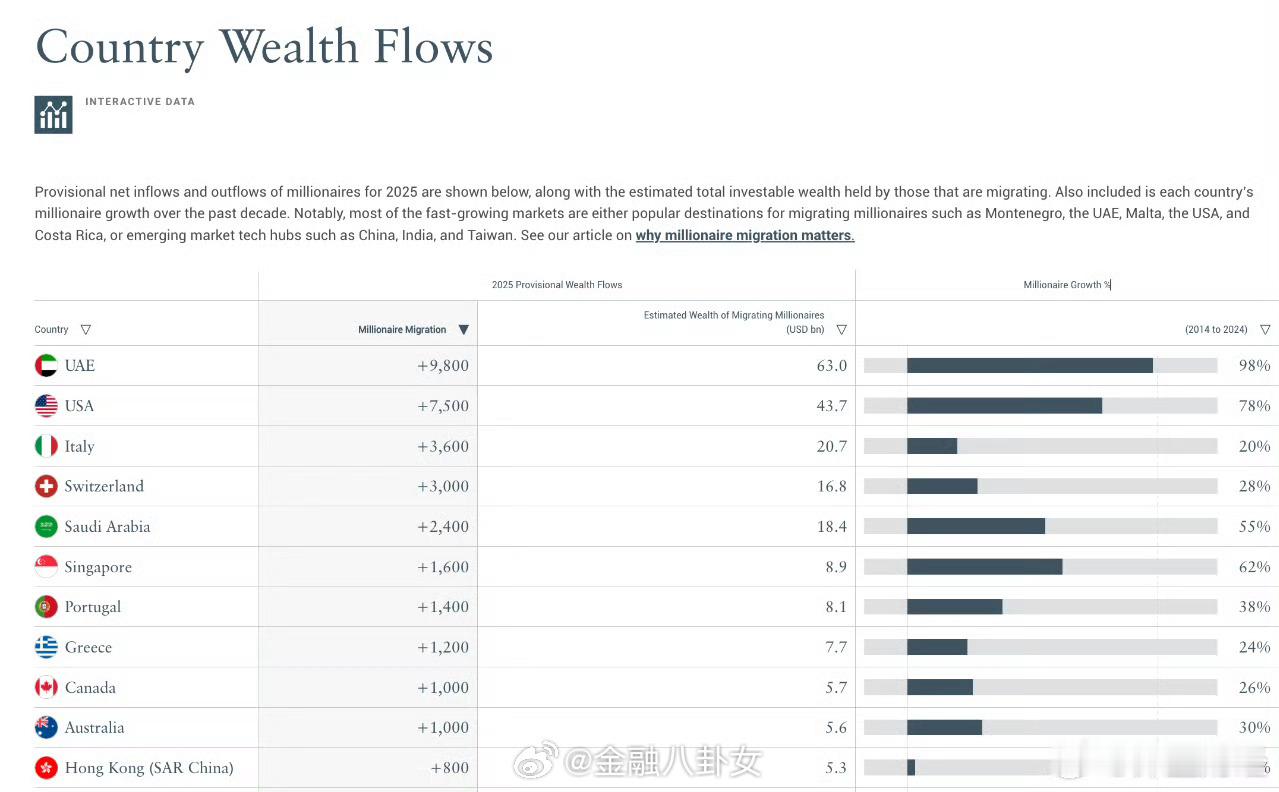
Task: Click the Singapore 62% growth bar
Action: [x=984, y=567]
